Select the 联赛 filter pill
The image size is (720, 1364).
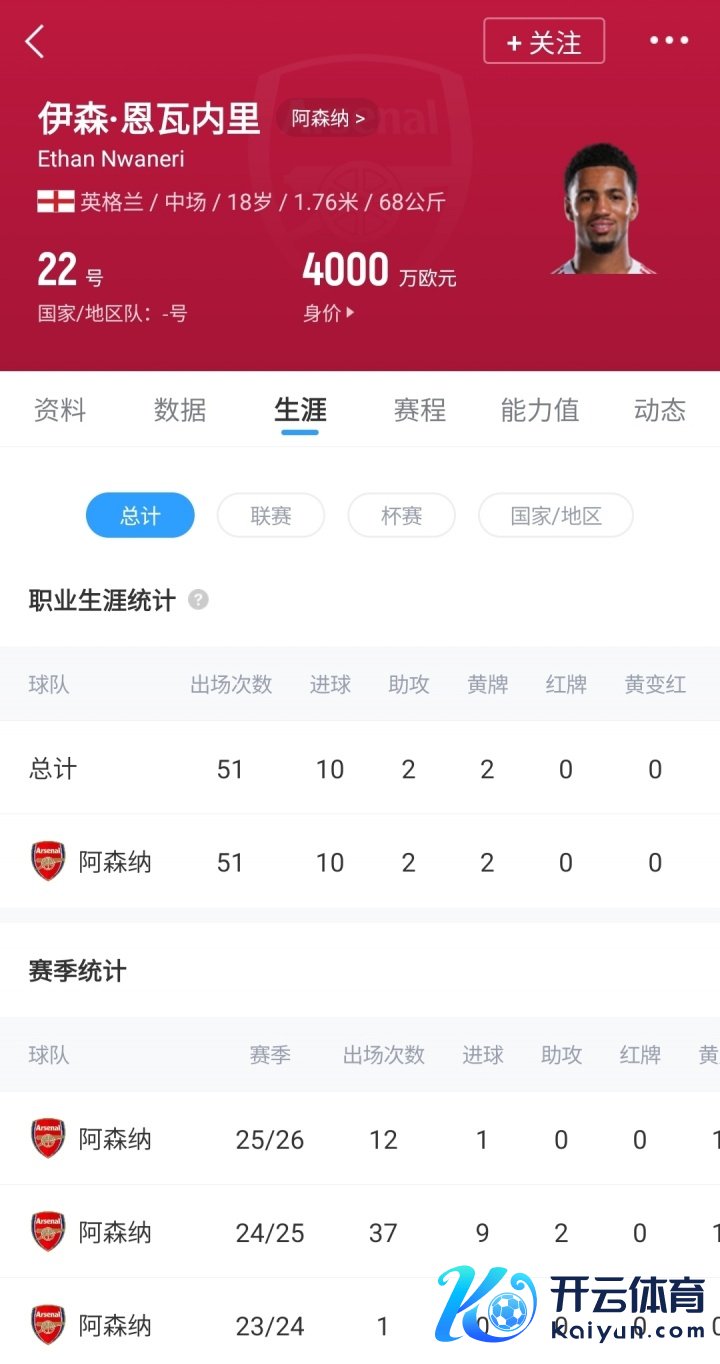point(271,516)
